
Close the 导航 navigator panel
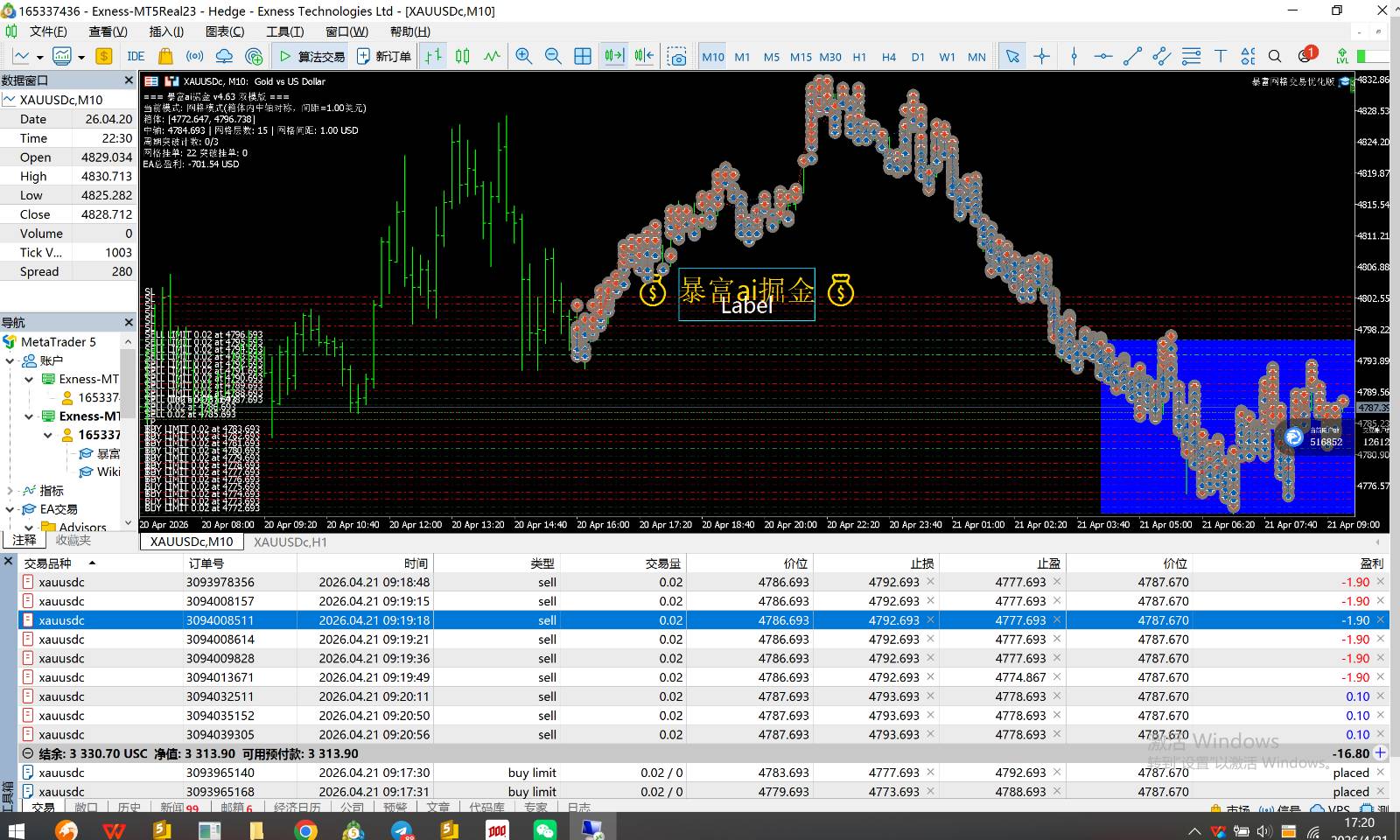[129, 322]
